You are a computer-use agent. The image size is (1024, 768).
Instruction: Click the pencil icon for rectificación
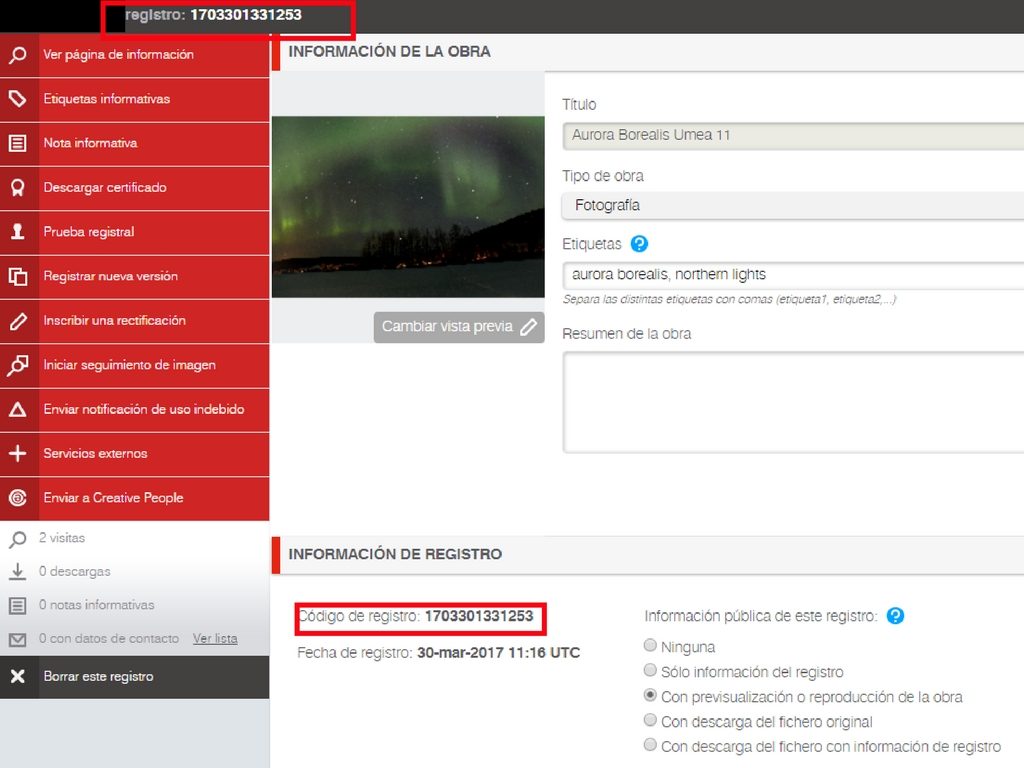17,321
